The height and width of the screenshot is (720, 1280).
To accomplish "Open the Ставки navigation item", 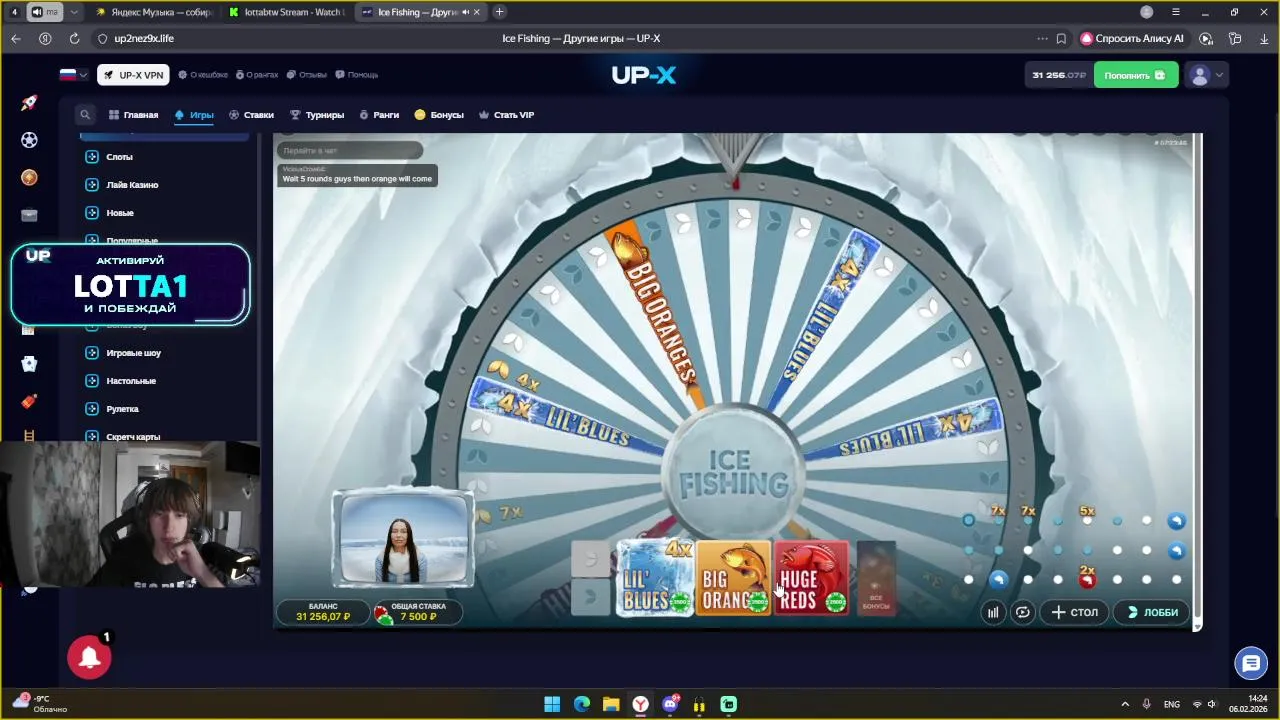I will click(251, 115).
